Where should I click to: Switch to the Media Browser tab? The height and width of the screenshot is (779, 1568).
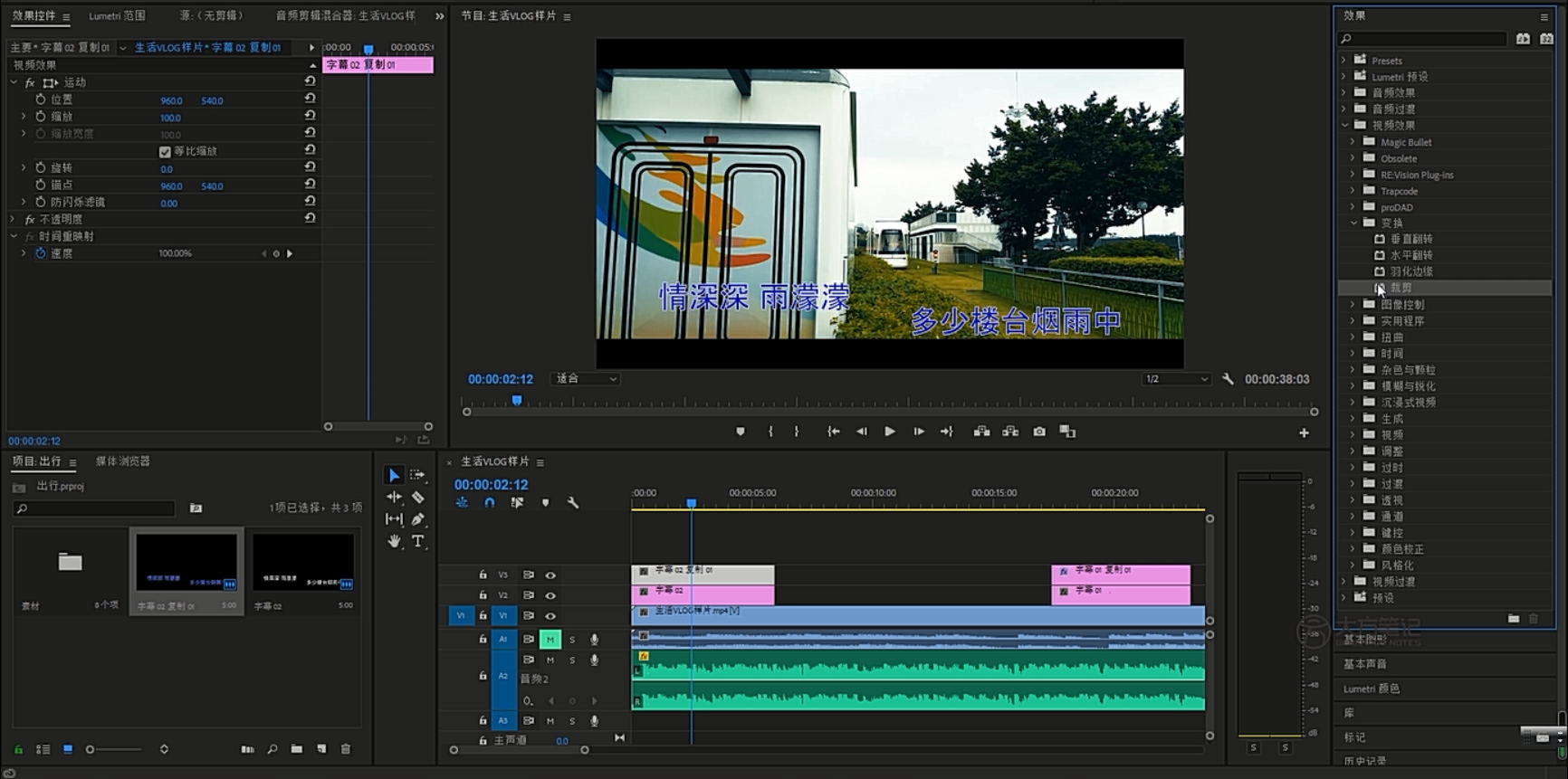(123, 461)
